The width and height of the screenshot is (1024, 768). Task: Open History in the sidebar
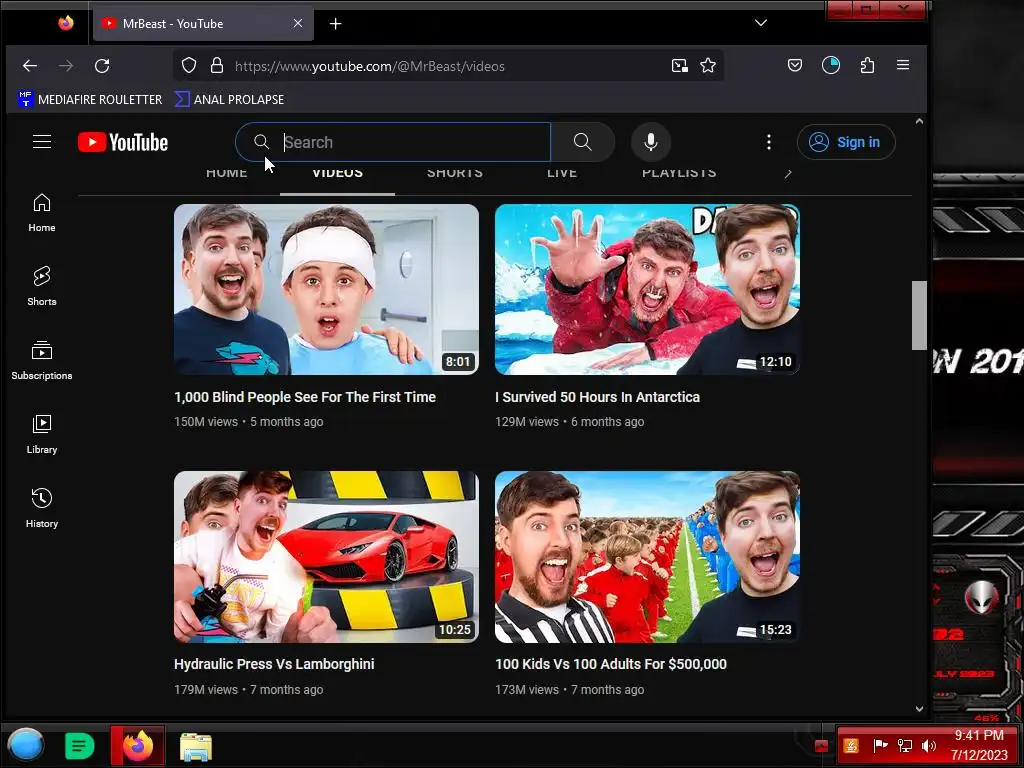[42, 509]
